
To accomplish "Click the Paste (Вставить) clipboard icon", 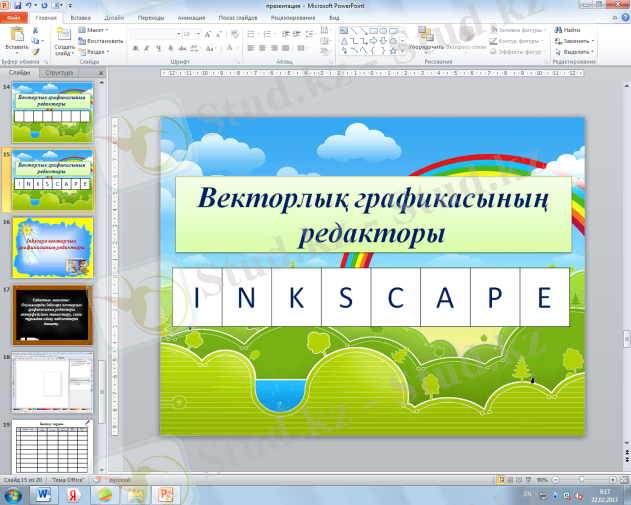I will click(x=16, y=35).
